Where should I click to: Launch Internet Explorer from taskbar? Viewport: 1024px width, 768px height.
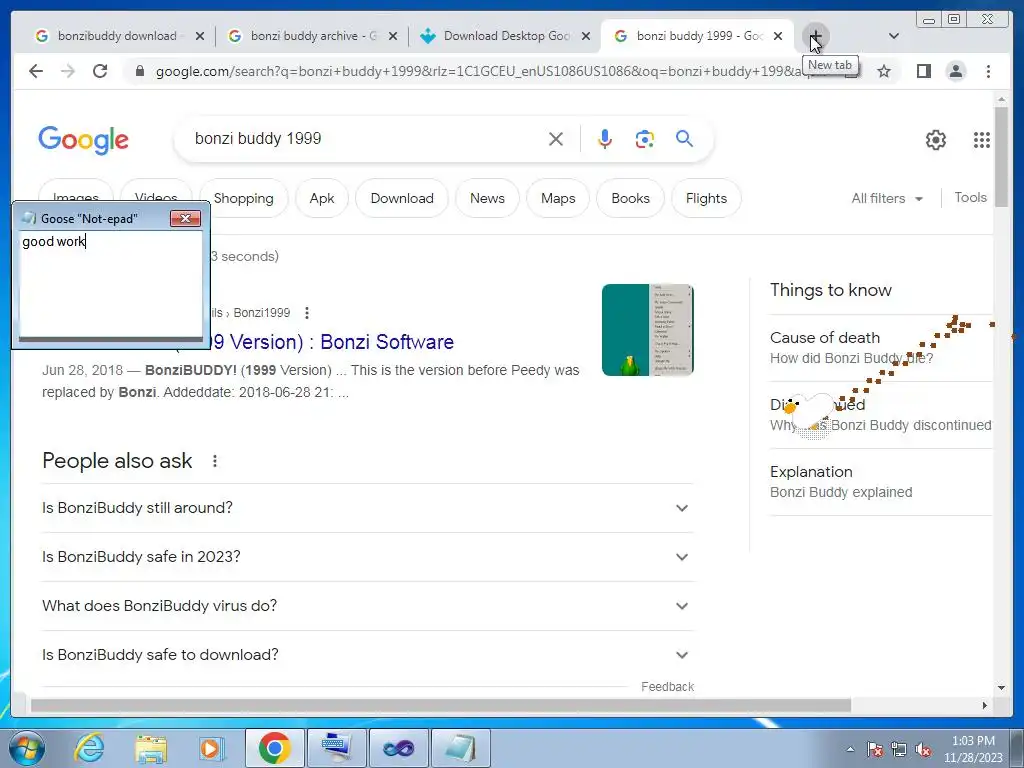pyautogui.click(x=88, y=748)
